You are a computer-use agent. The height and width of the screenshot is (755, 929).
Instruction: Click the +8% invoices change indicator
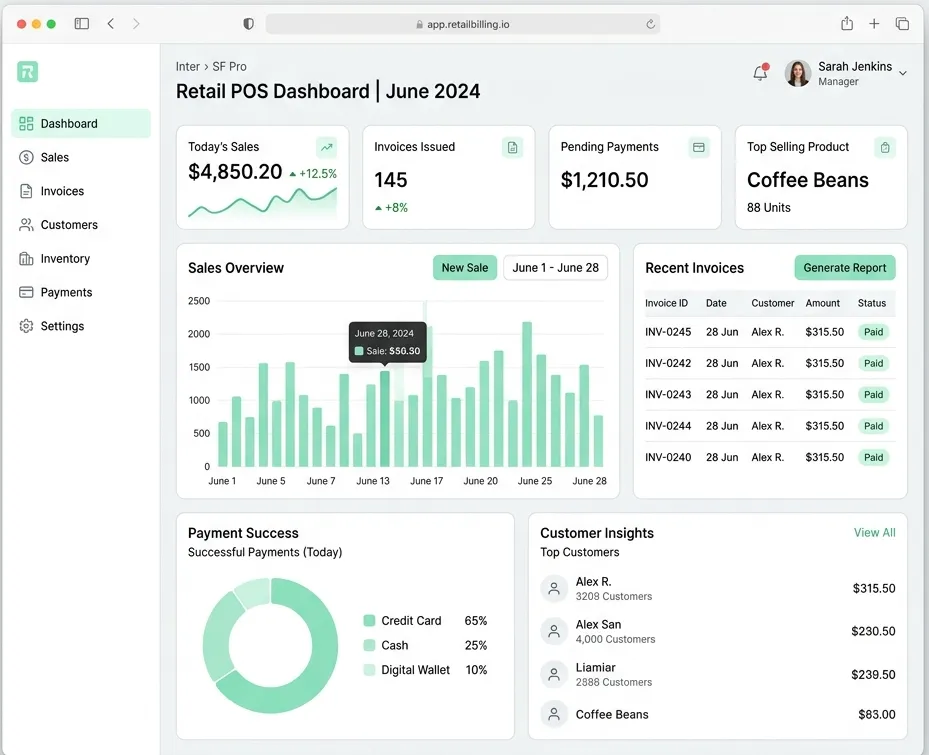point(392,207)
